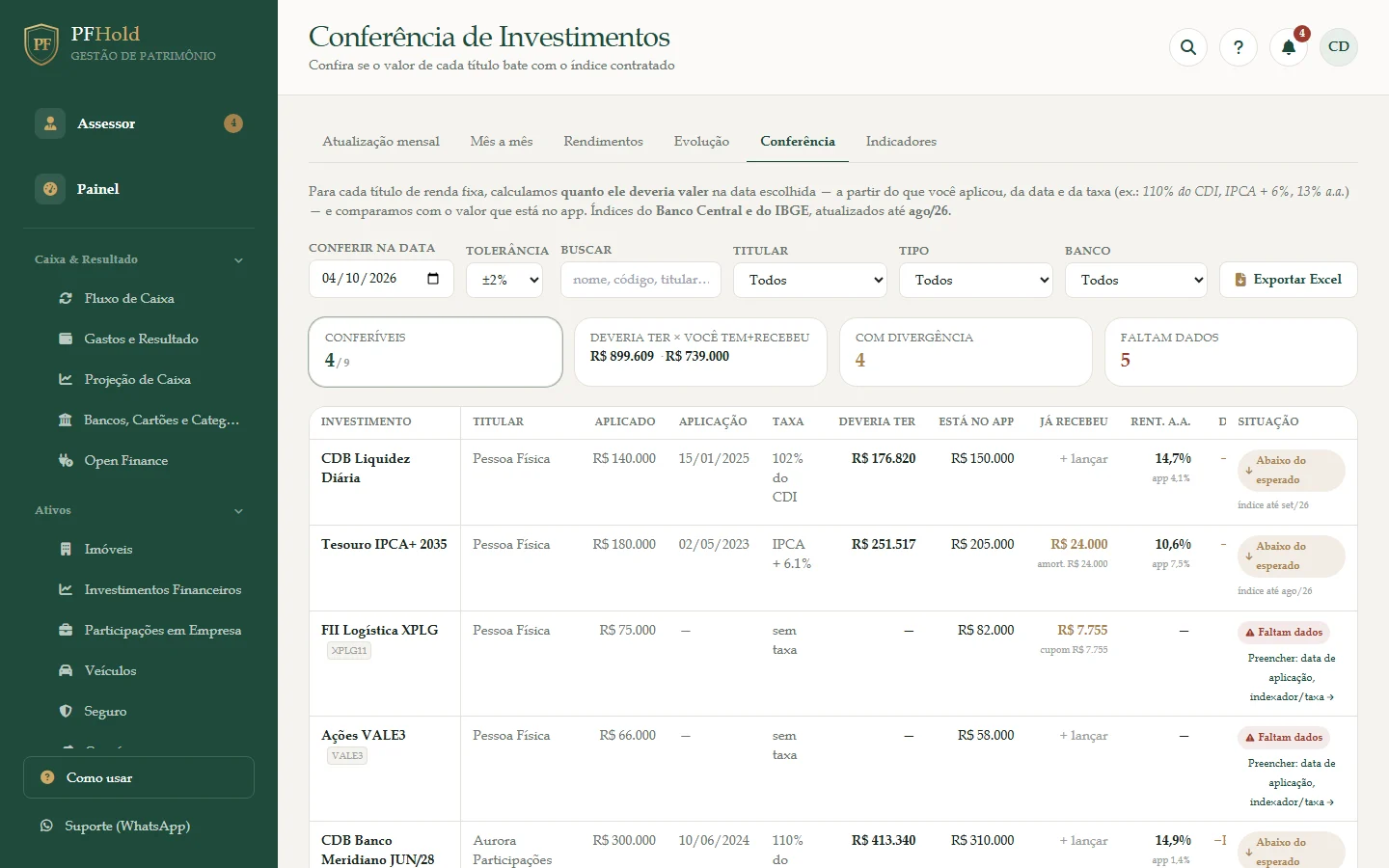Viewport: 1389px width, 868px height.
Task: Click the Projeção de Caixa chart icon
Action: click(x=66, y=380)
